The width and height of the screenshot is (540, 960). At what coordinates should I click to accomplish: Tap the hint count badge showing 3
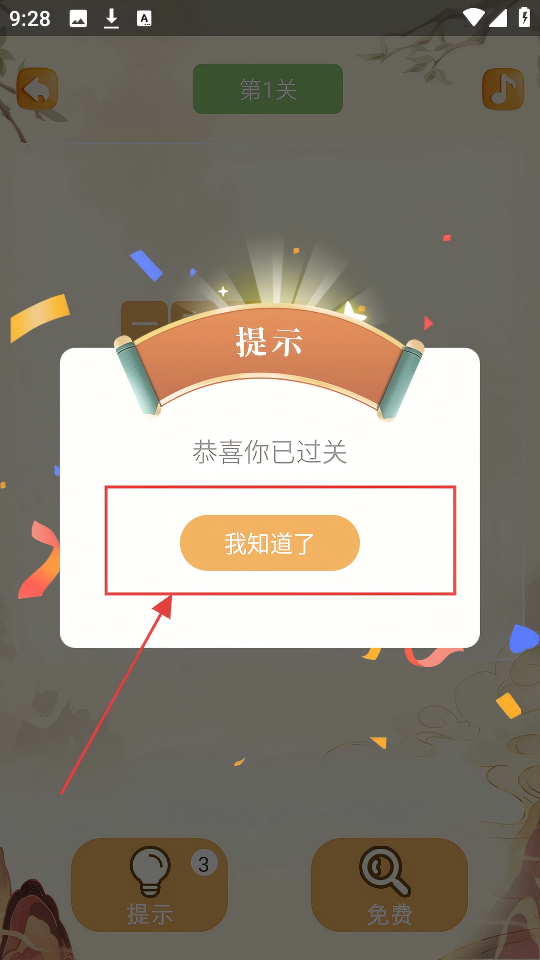pyautogui.click(x=204, y=864)
